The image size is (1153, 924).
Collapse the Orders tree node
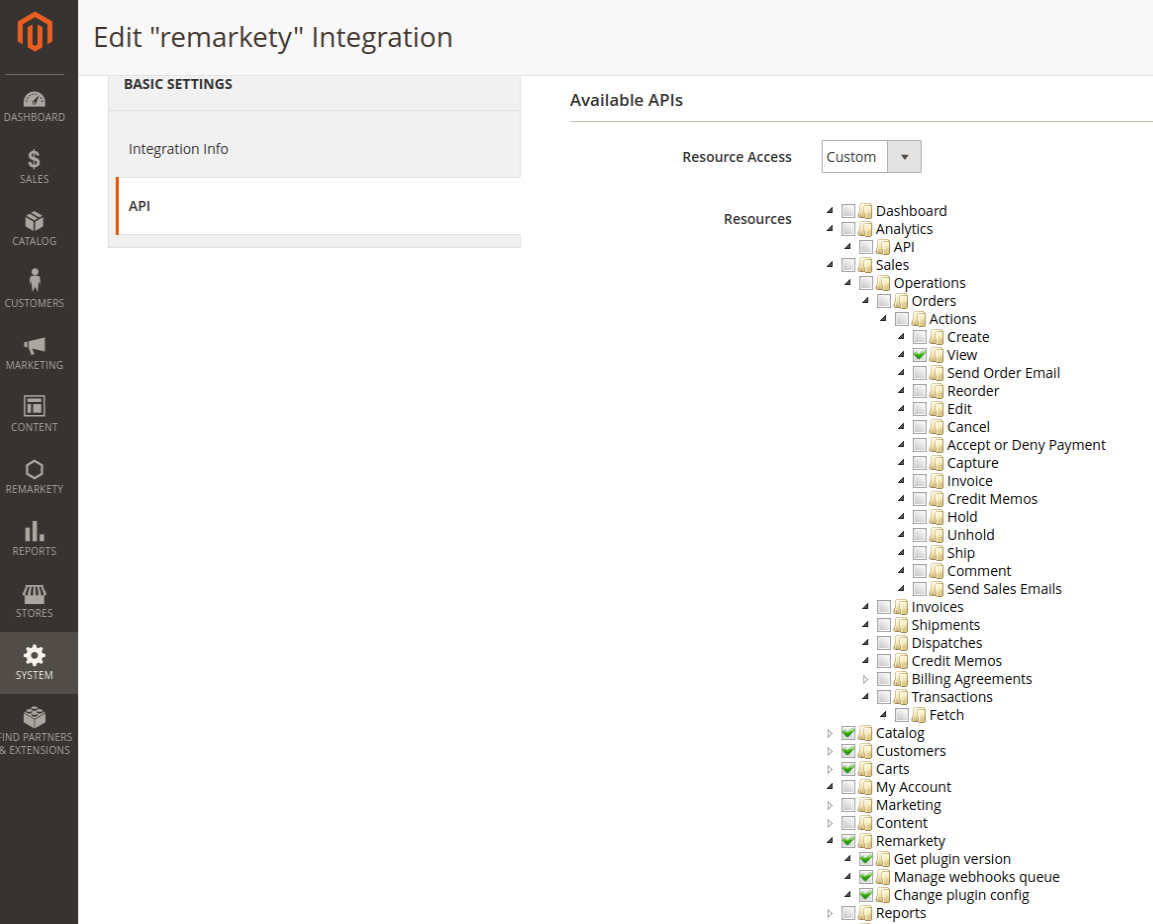click(865, 301)
